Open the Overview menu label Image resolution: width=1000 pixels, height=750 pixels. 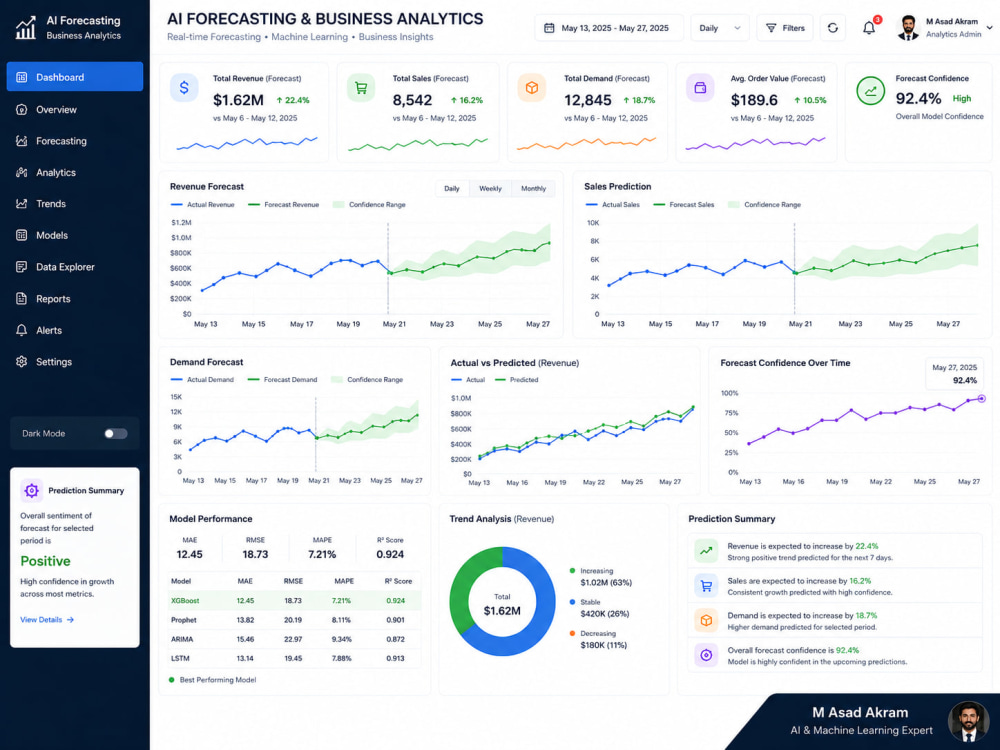point(56,110)
